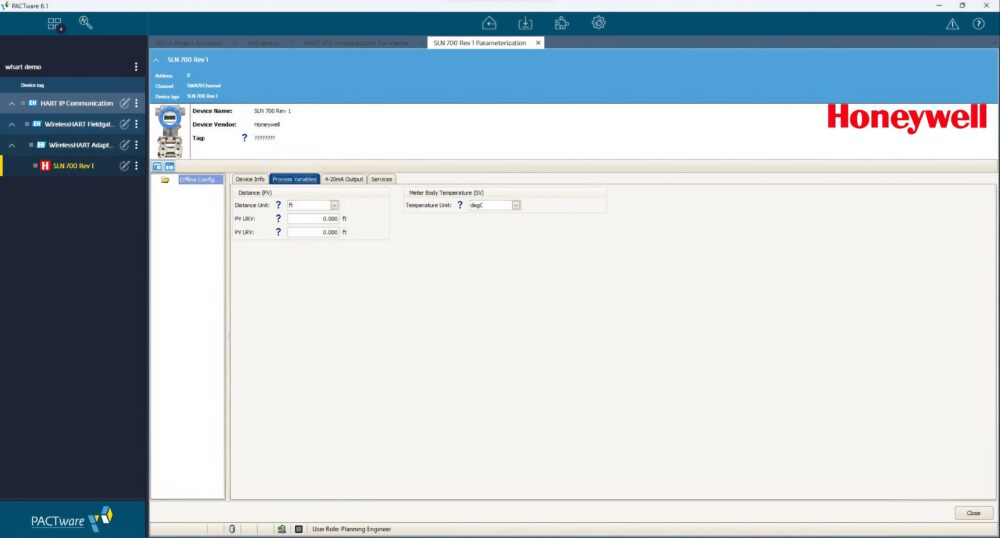Click the Close button at bottom right
The height and width of the screenshot is (538, 1000).
(x=973, y=513)
